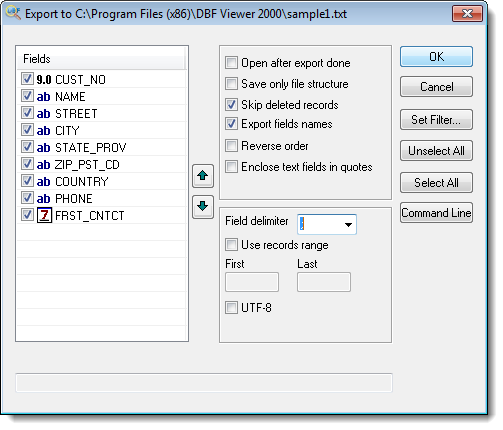Click the numeric type icon of CUST_NO
Image resolution: width=503 pixels, height=430 pixels.
(44, 80)
